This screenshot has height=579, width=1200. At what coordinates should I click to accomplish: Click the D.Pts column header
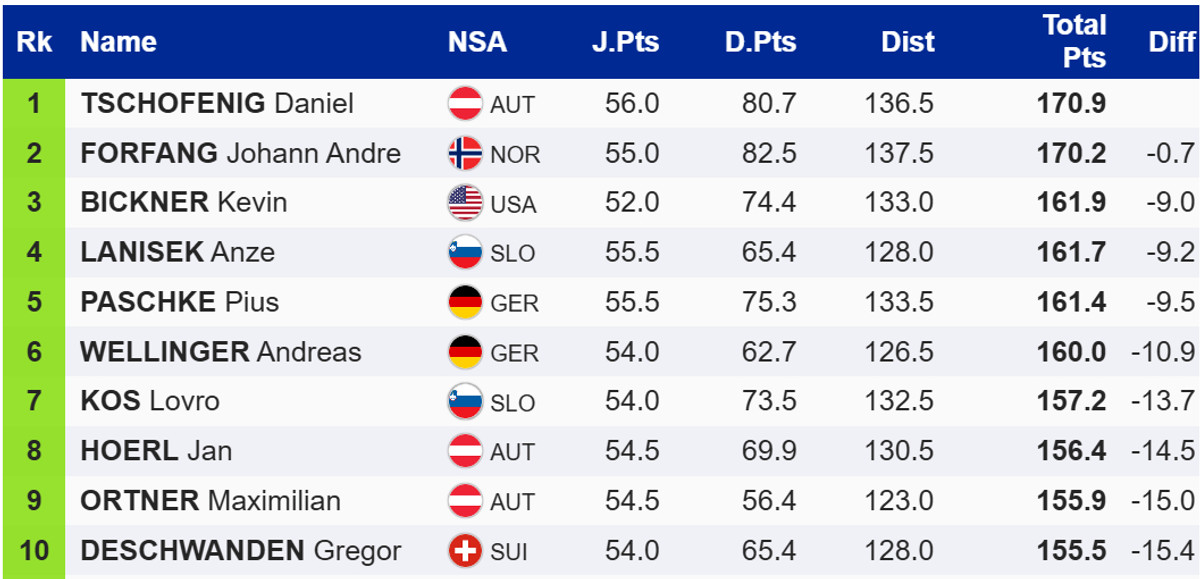(760, 42)
